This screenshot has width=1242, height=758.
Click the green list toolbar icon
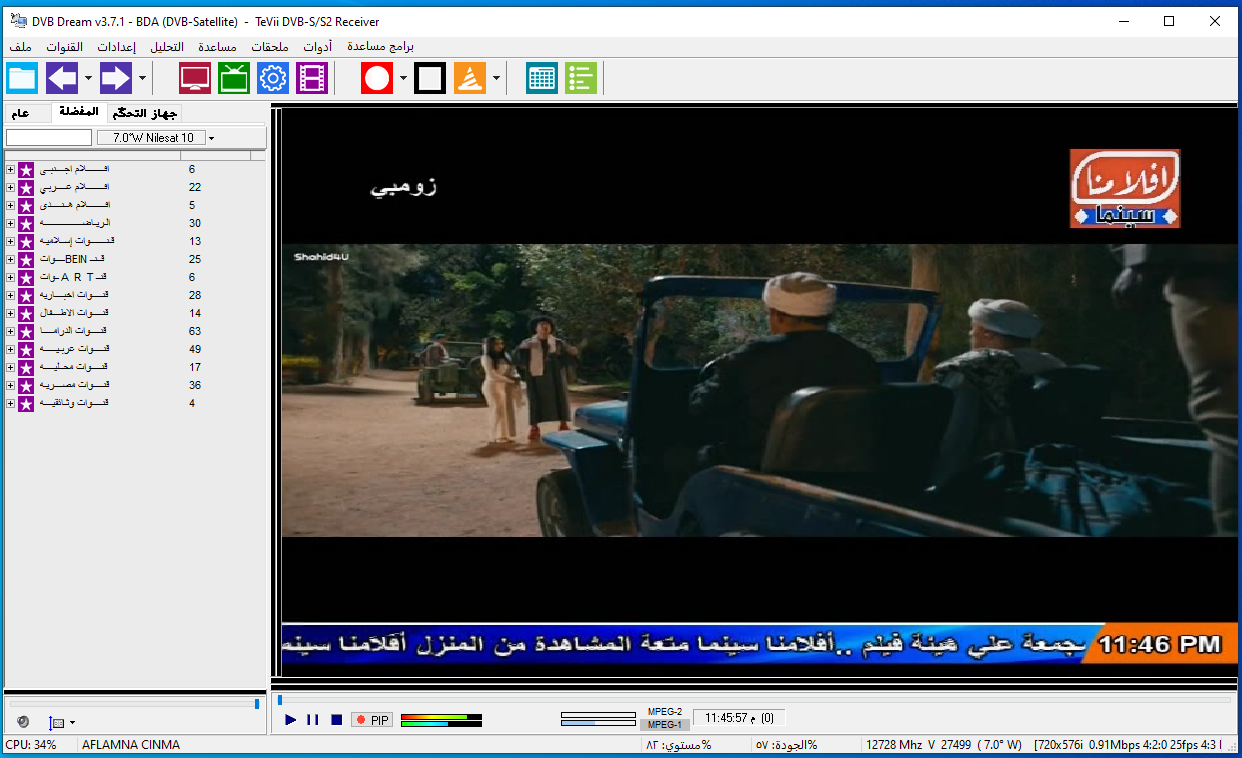click(581, 78)
